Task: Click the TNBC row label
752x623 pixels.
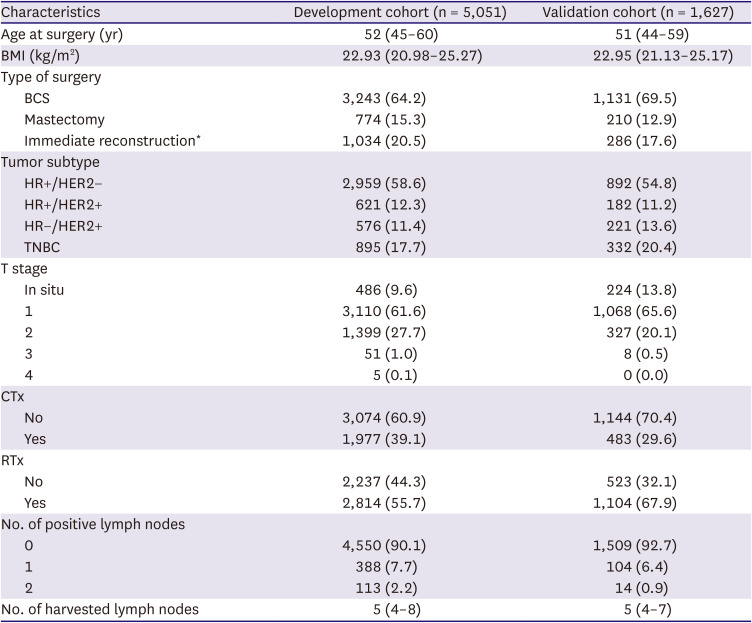Action: (45, 247)
